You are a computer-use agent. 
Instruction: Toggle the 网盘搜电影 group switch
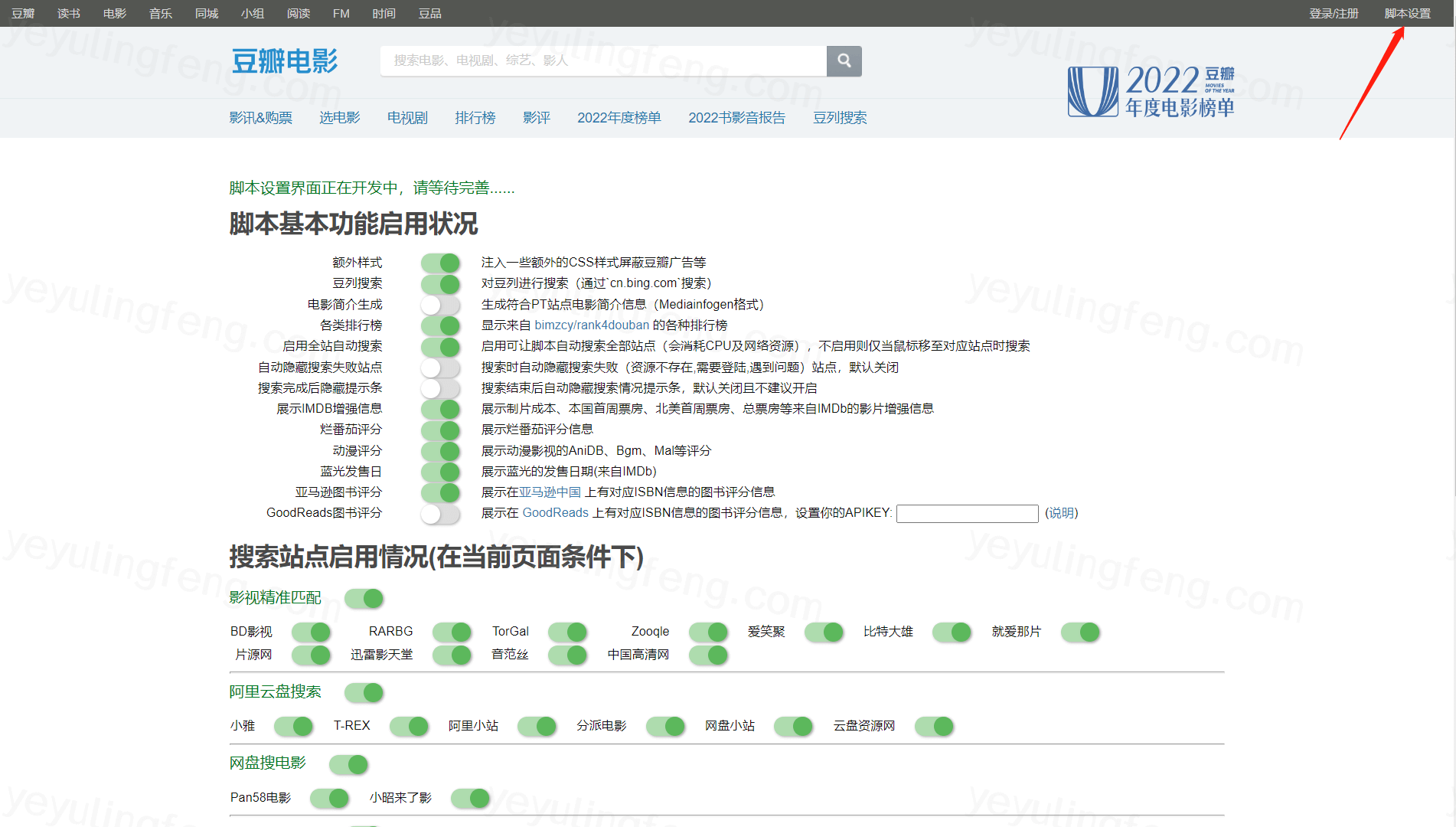click(348, 764)
